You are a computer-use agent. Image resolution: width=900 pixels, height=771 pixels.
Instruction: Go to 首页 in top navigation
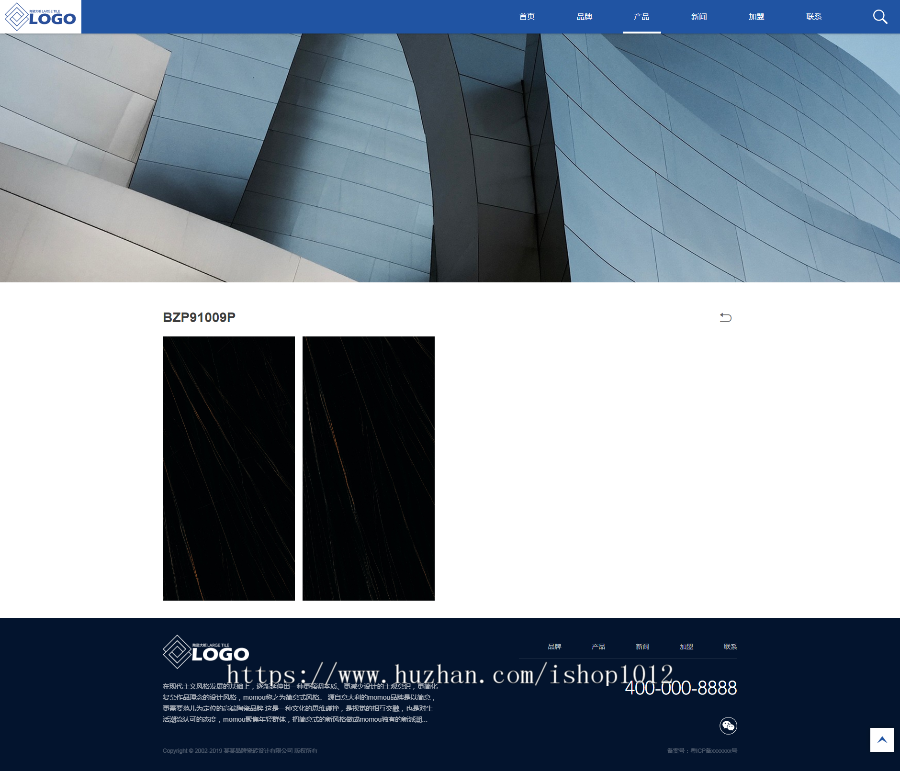527,17
